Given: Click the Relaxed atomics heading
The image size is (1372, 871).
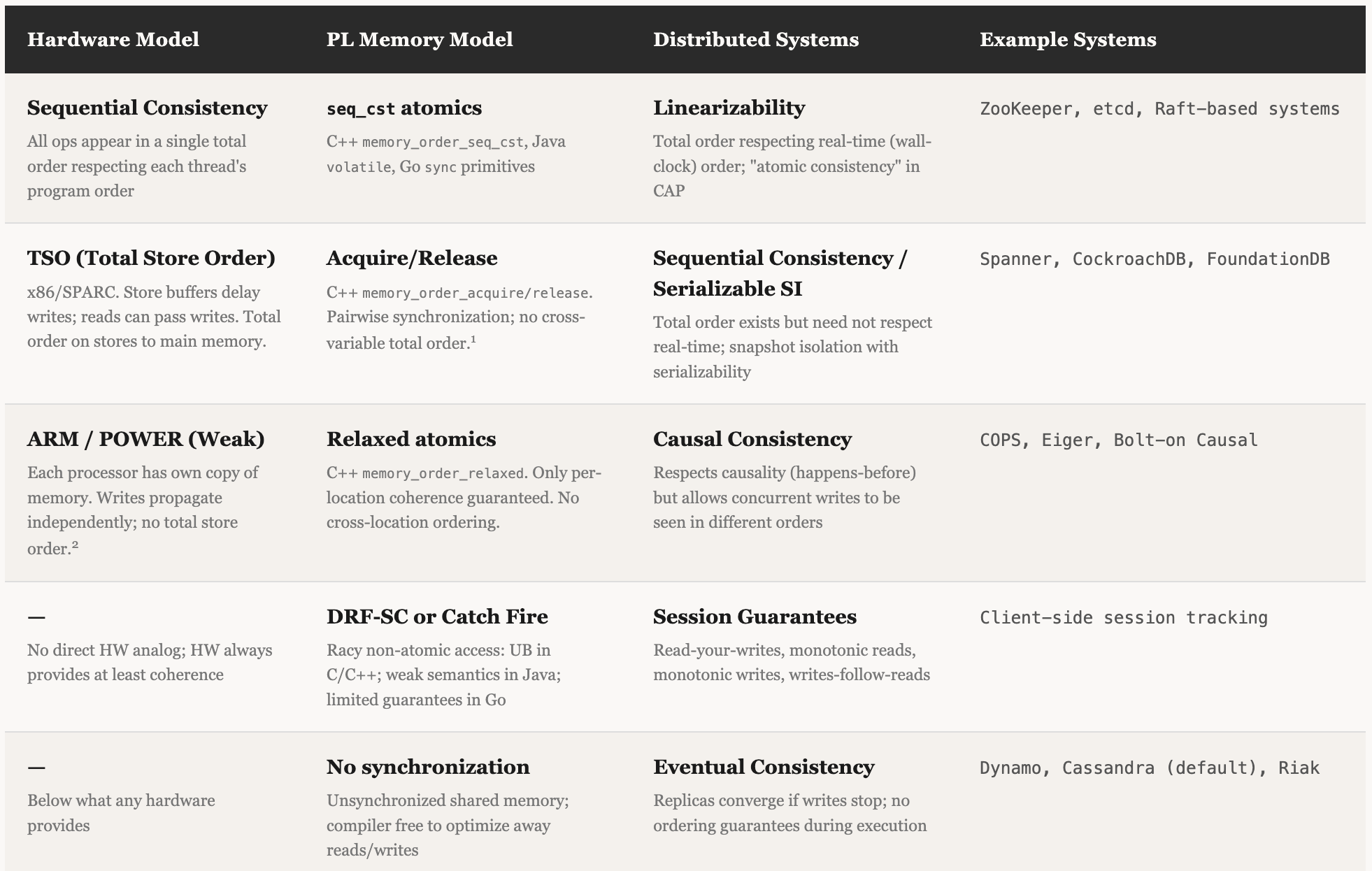Looking at the screenshot, I should coord(410,439).
